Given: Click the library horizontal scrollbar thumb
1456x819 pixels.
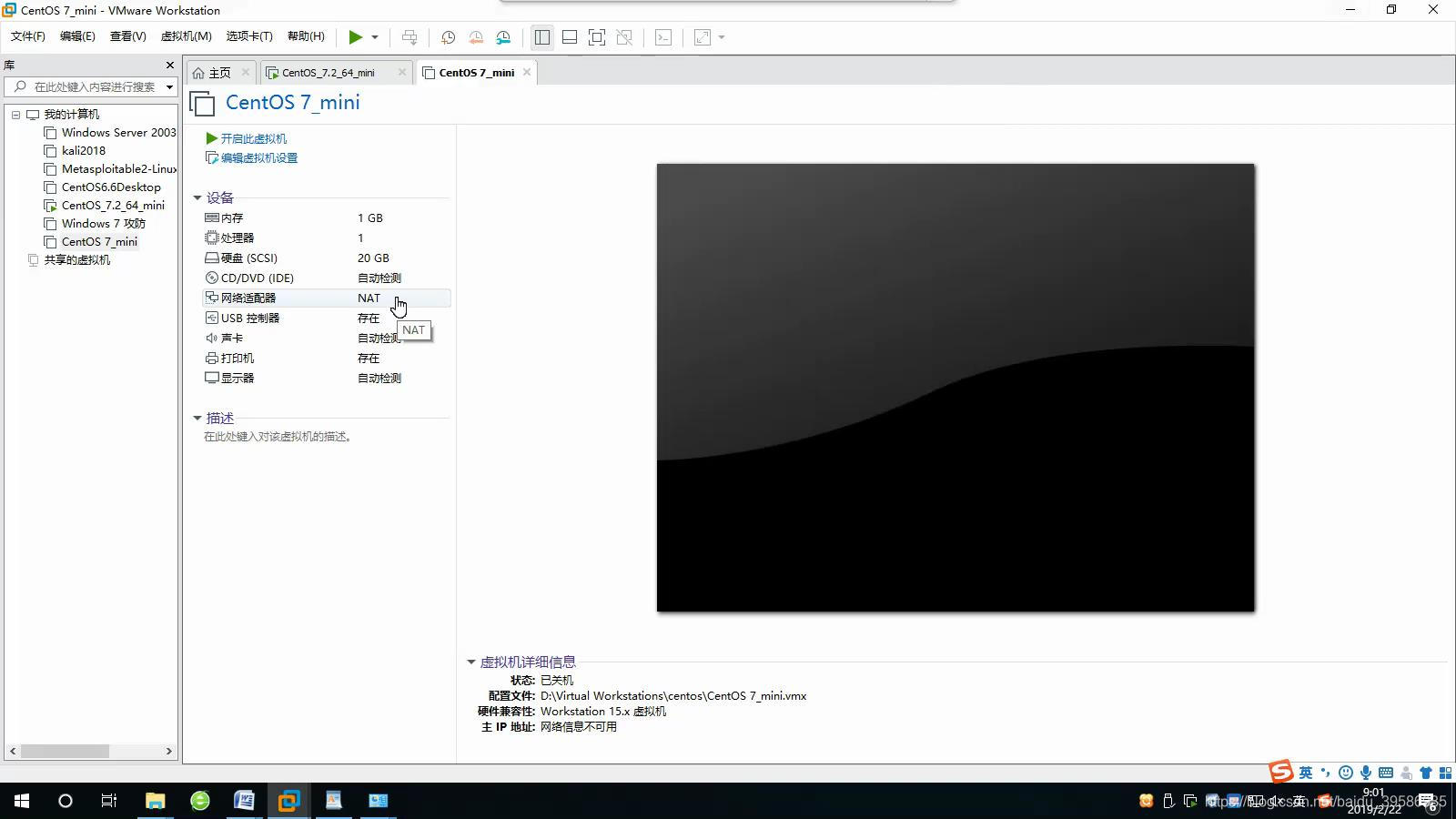Looking at the screenshot, I should [x=66, y=751].
